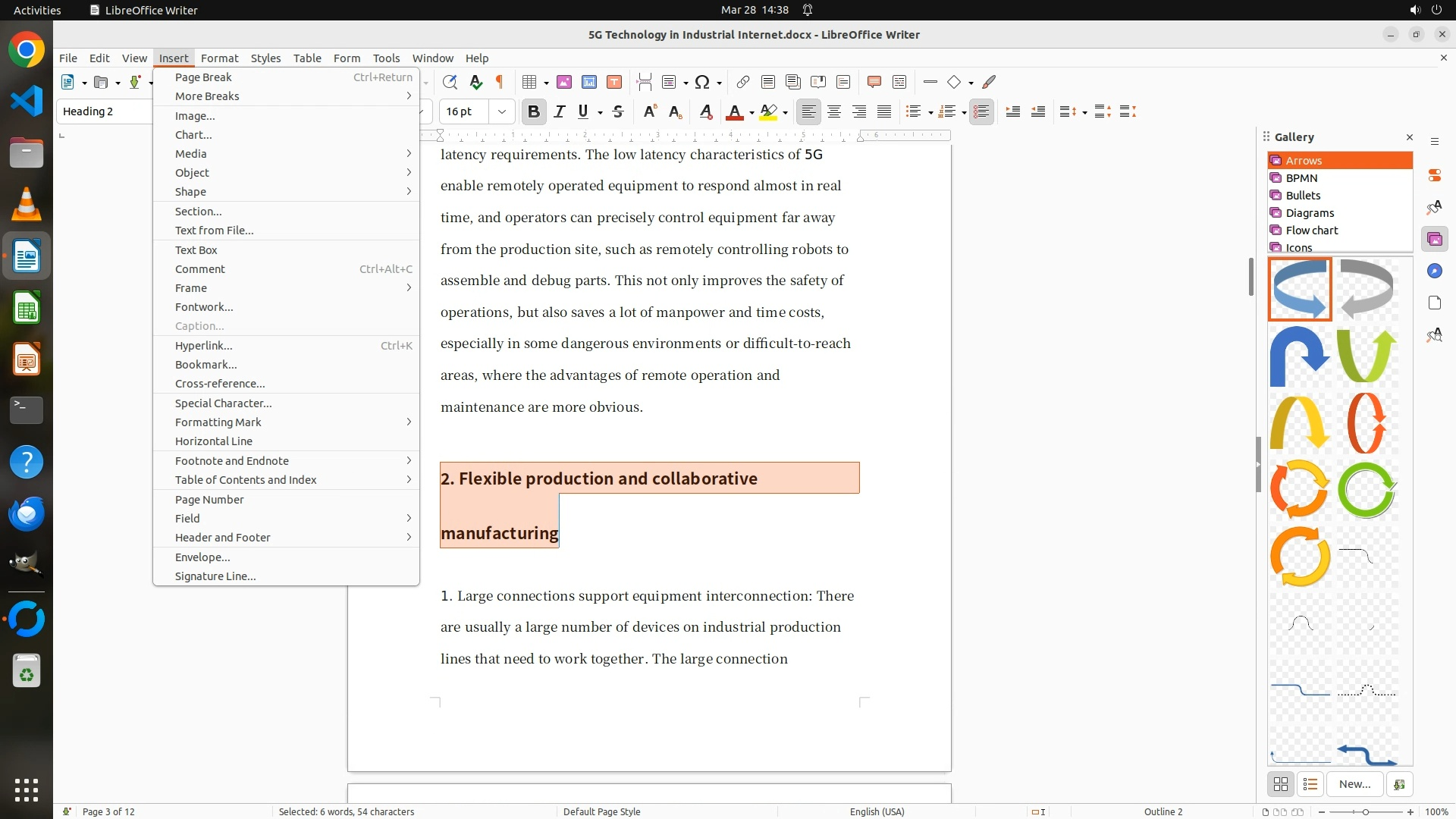
Task: Toggle Bold formatting button
Action: 533,111
